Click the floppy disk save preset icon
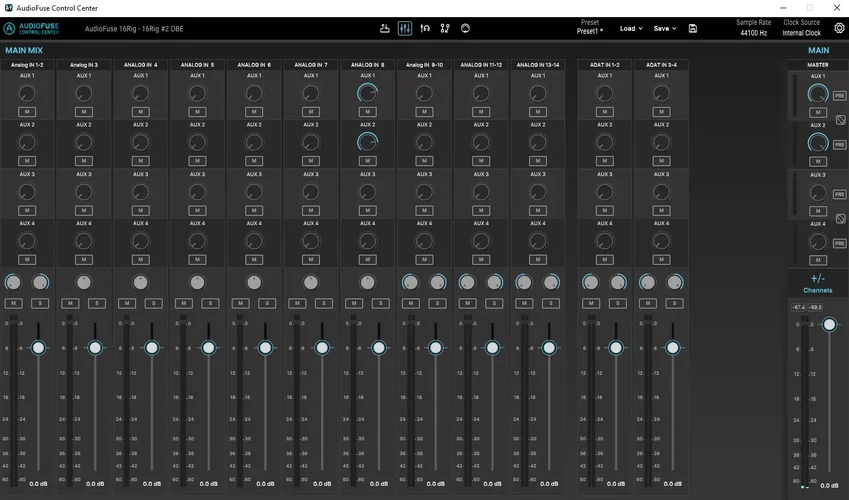The width and height of the screenshot is (849, 500). pyautogui.click(x=693, y=28)
